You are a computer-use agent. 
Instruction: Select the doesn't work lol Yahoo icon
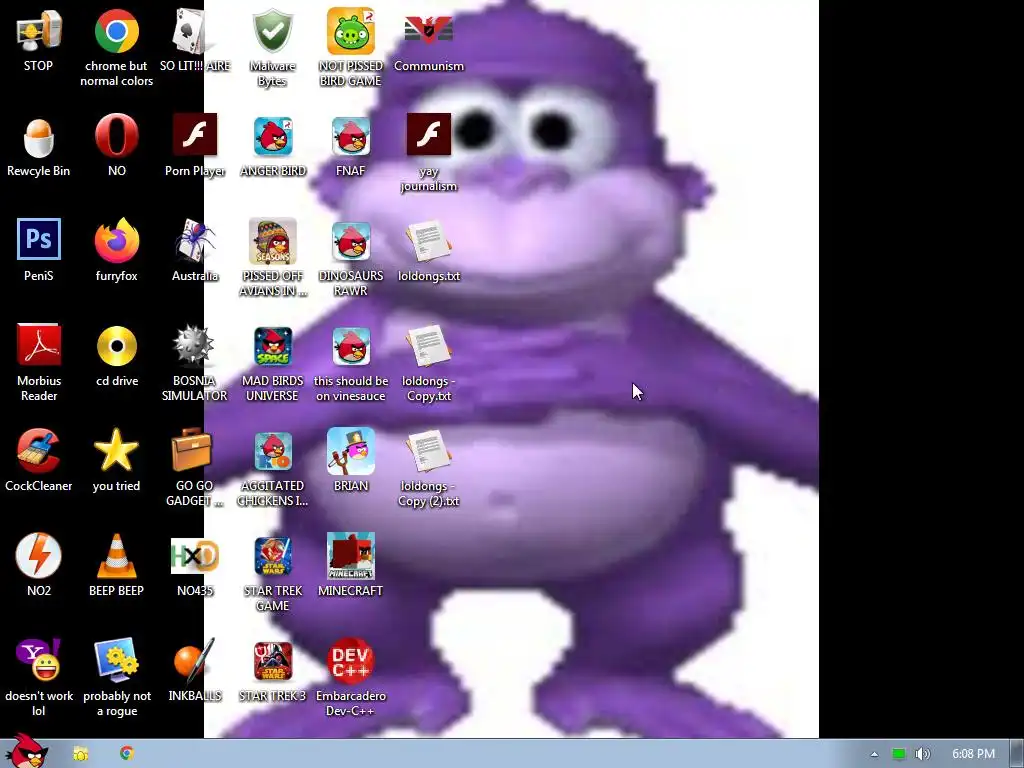tap(39, 660)
